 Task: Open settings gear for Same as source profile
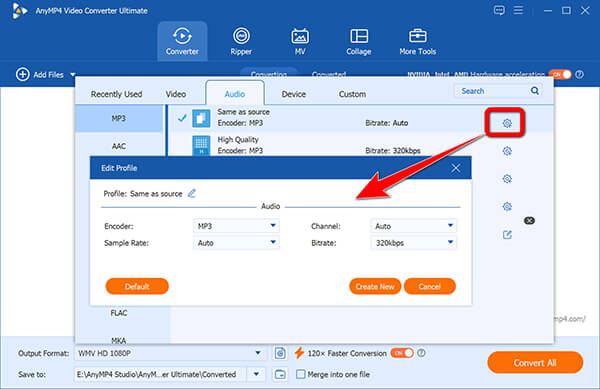tap(507, 123)
